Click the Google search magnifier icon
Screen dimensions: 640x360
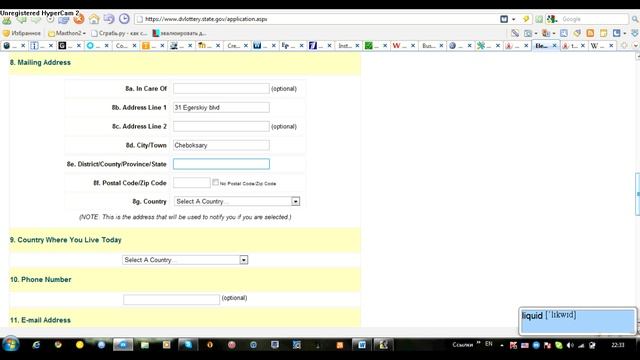(635, 19)
